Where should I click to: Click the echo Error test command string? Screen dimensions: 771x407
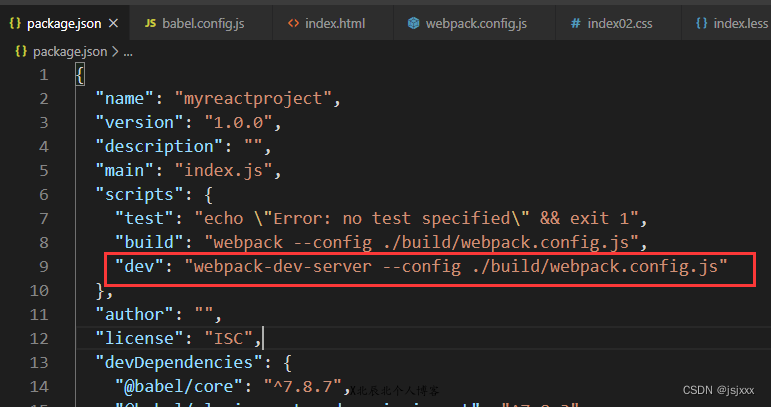coord(416,218)
